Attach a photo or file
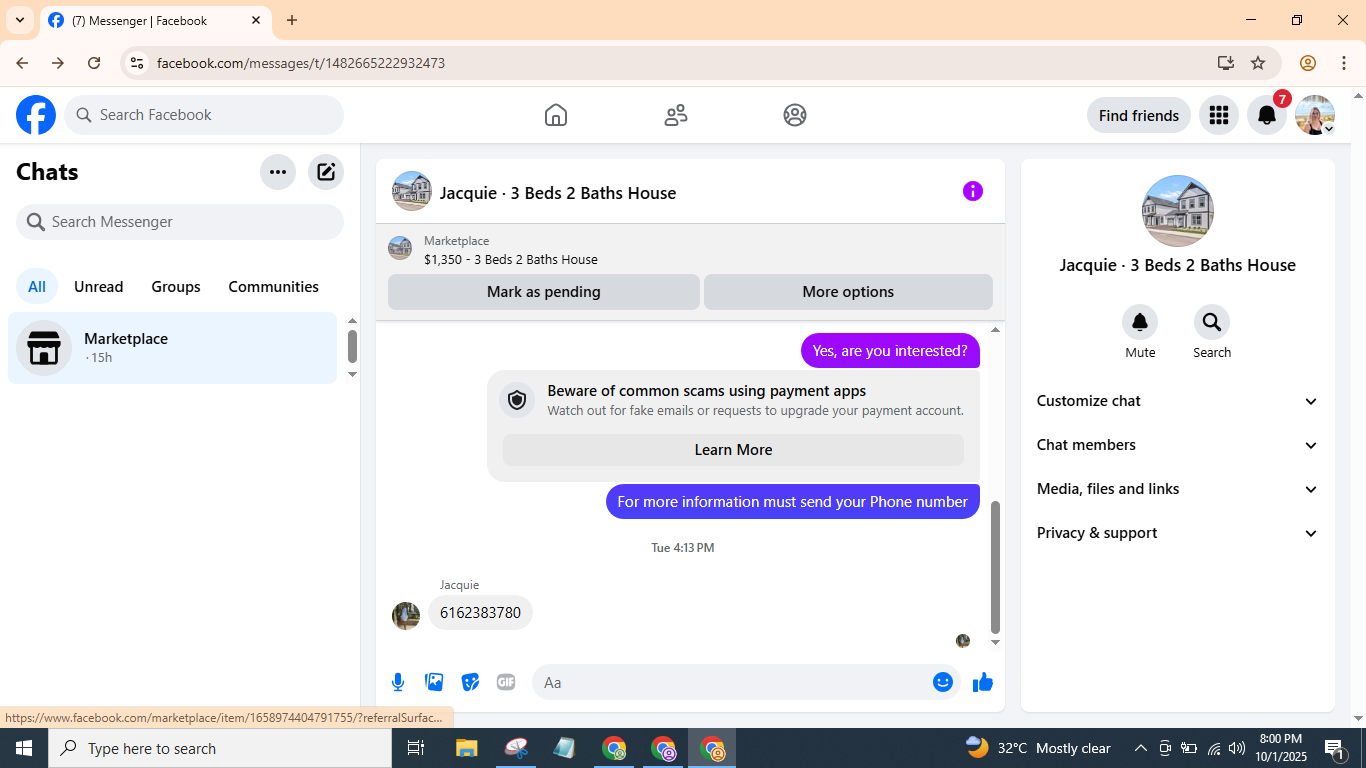Image resolution: width=1366 pixels, height=768 pixels. point(434,682)
